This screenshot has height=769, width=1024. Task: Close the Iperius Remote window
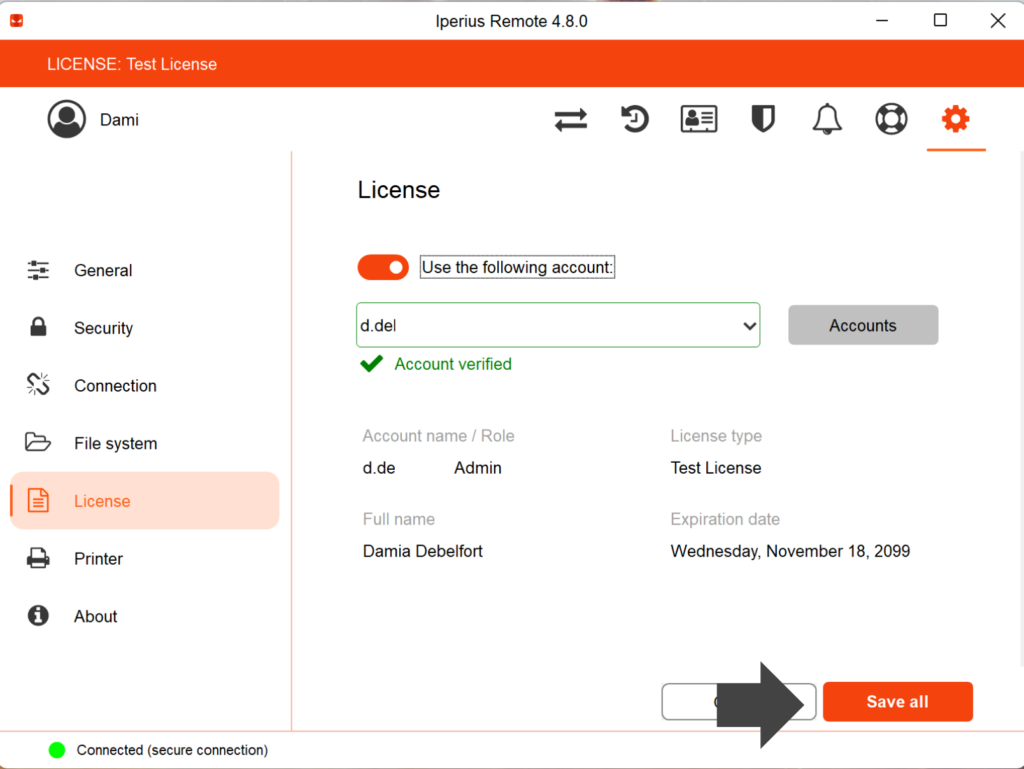998,20
